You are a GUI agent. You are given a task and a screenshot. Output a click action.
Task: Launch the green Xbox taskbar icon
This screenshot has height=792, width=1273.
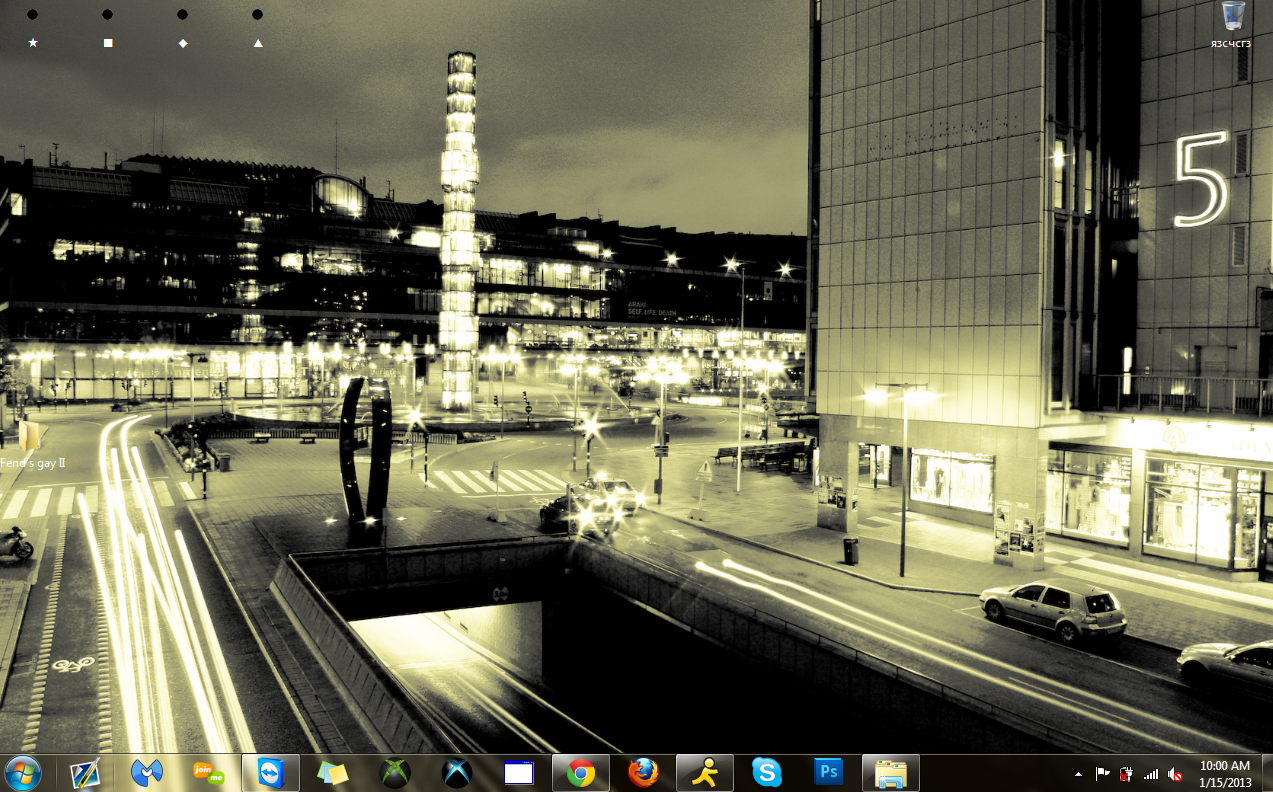tap(396, 773)
